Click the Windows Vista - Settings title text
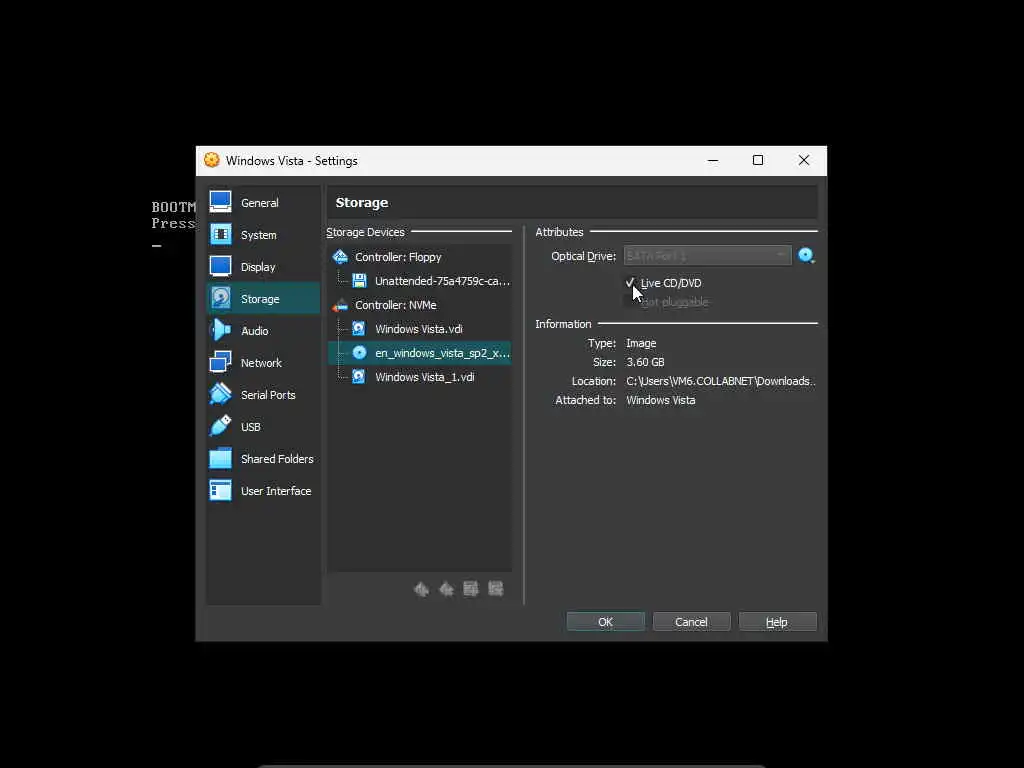Viewport: 1024px width, 768px height. (x=291, y=161)
